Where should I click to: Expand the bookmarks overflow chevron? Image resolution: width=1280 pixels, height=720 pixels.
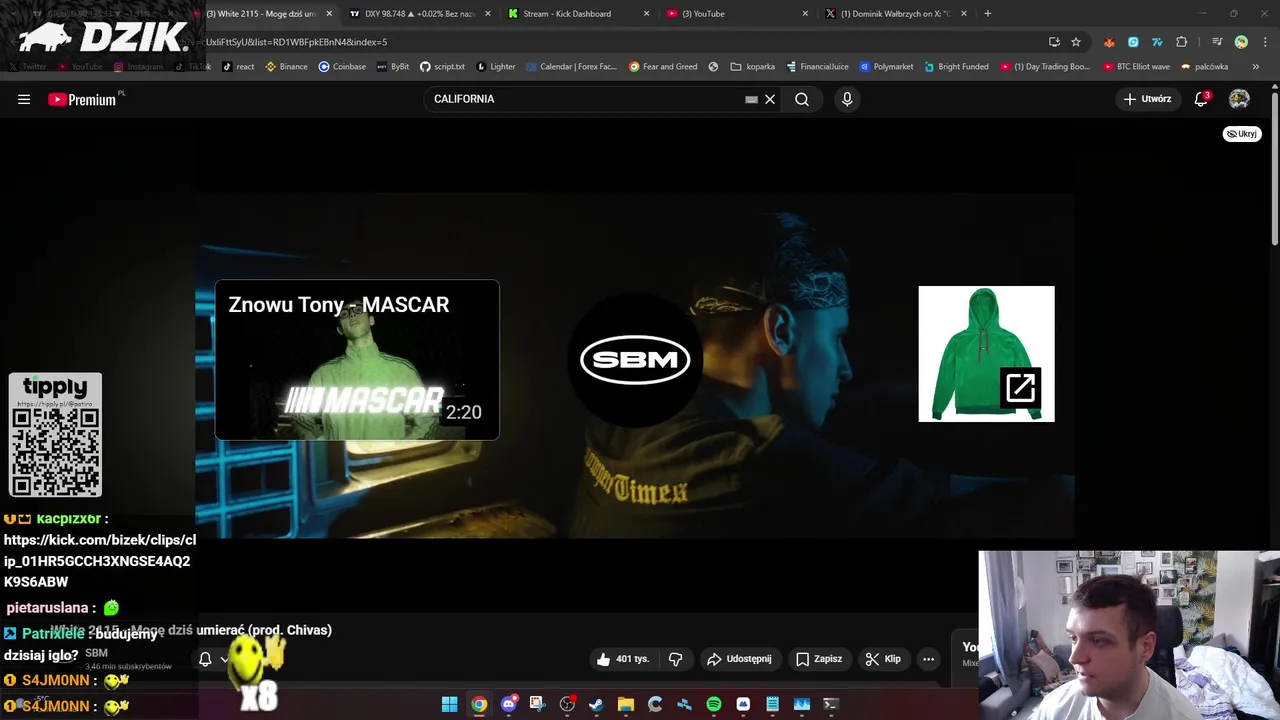pos(1256,67)
